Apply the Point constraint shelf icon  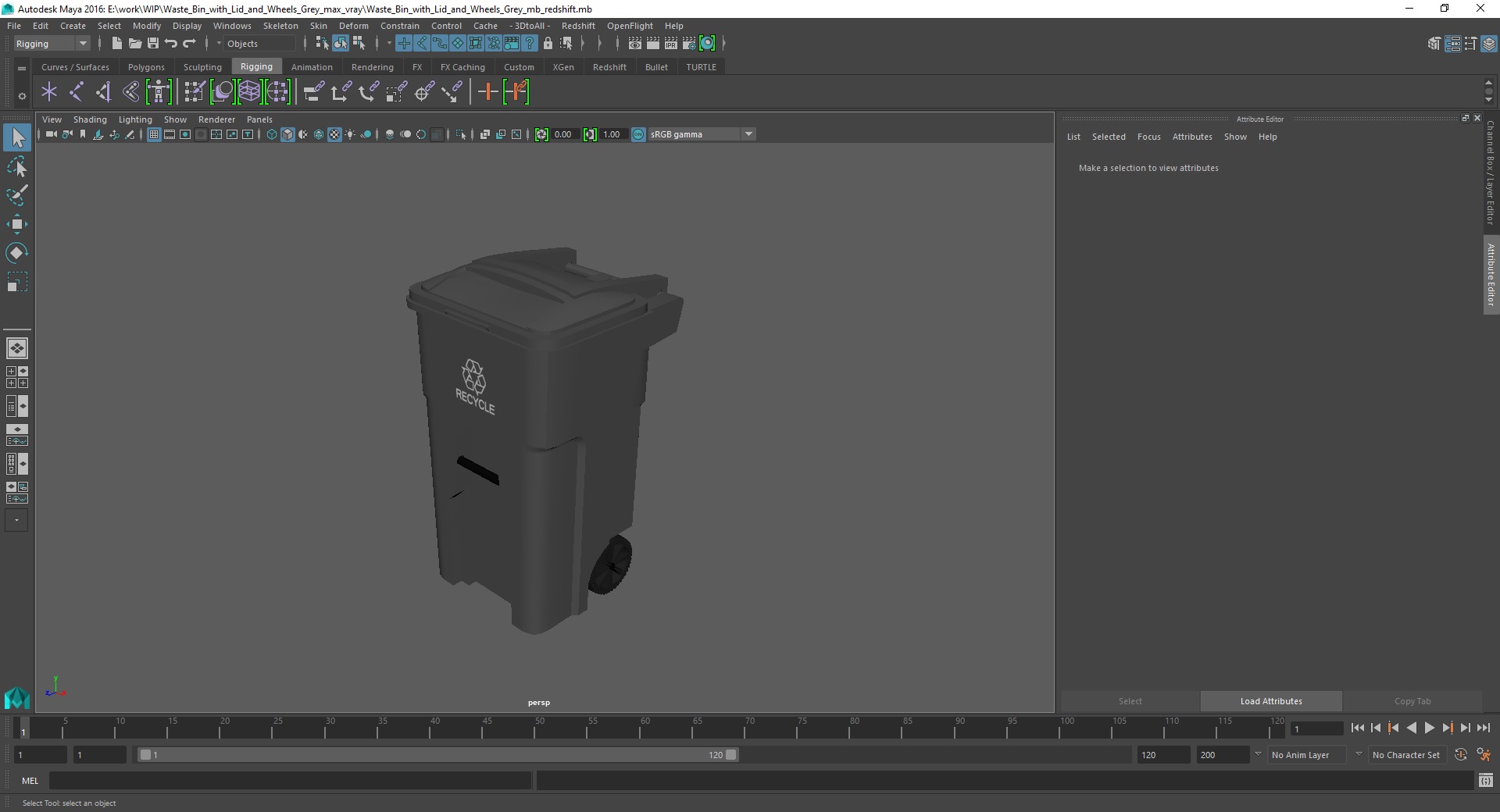[341, 92]
